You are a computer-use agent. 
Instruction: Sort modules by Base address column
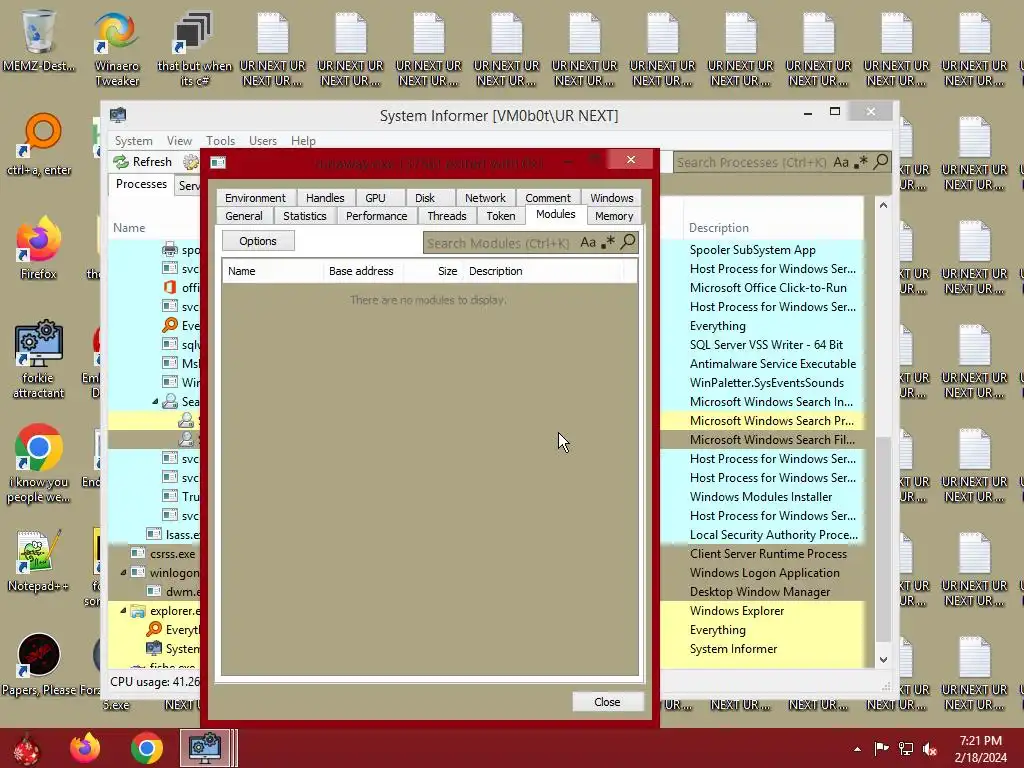click(x=361, y=271)
